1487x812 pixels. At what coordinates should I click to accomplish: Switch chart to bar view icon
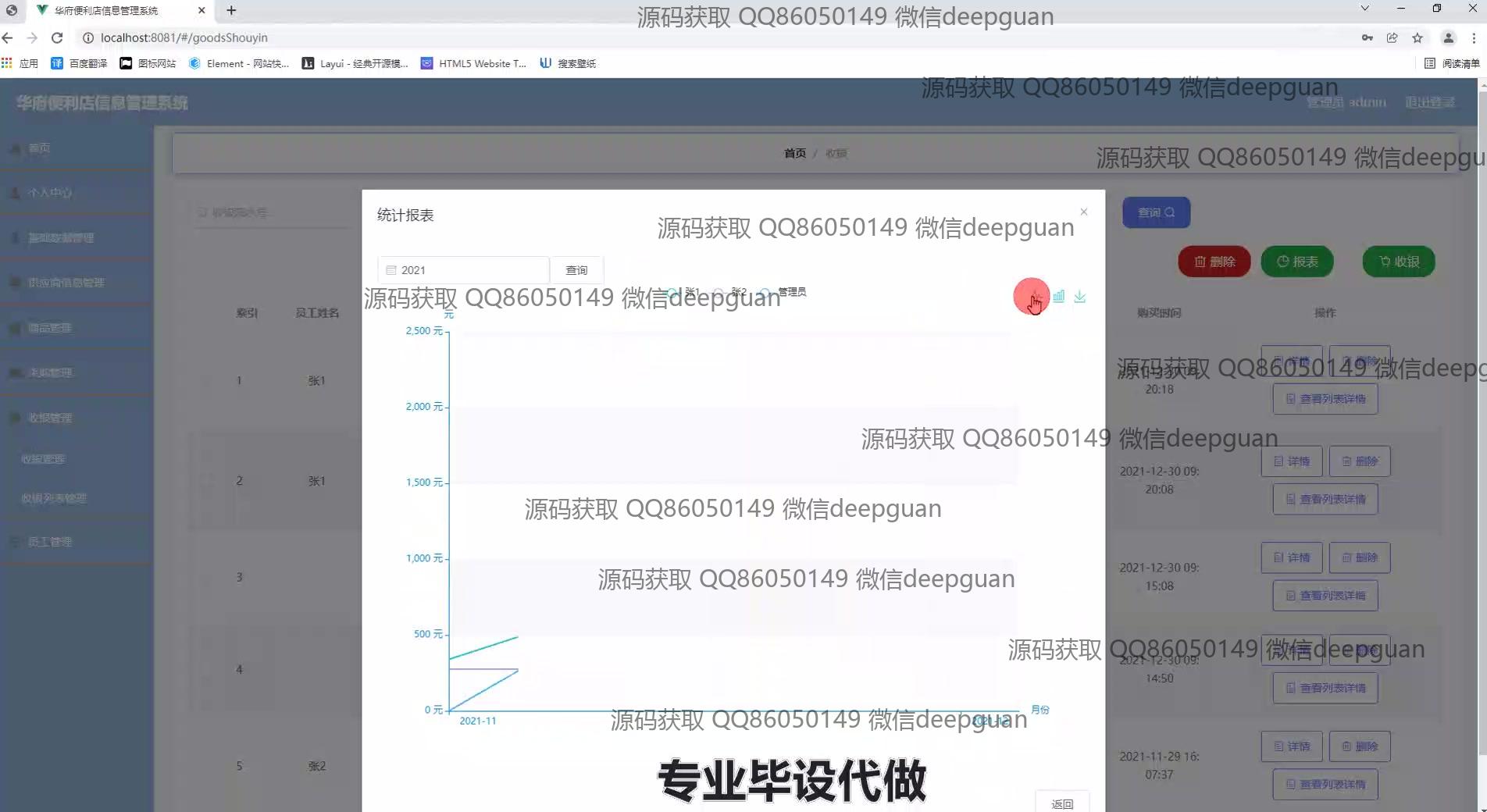pyautogui.click(x=1058, y=297)
